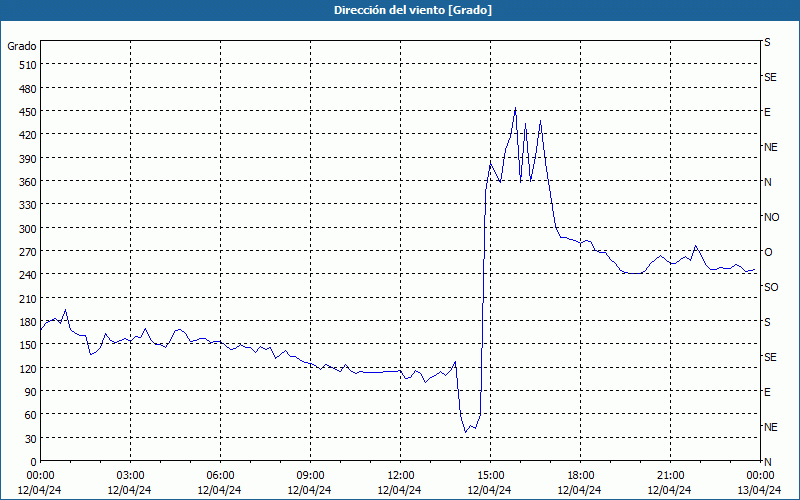
Task: Select the 18:00 time axis label
Action: [x=580, y=476]
